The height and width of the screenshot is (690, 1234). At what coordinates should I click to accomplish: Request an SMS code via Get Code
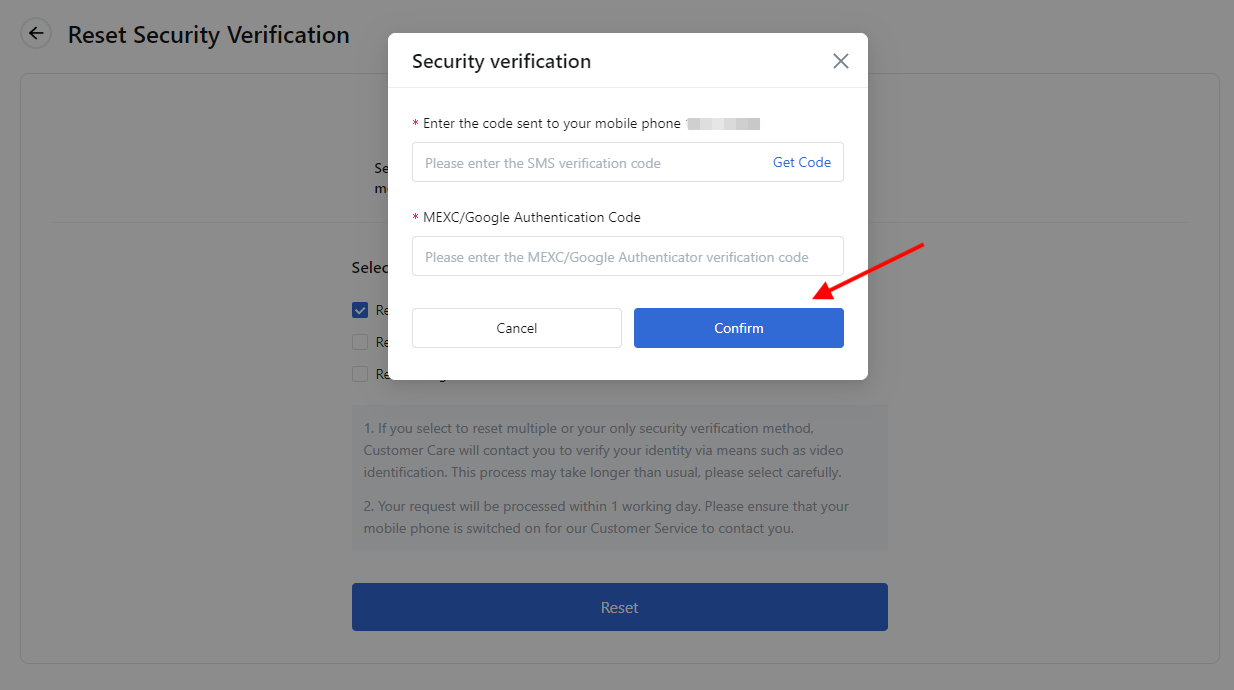tap(802, 162)
